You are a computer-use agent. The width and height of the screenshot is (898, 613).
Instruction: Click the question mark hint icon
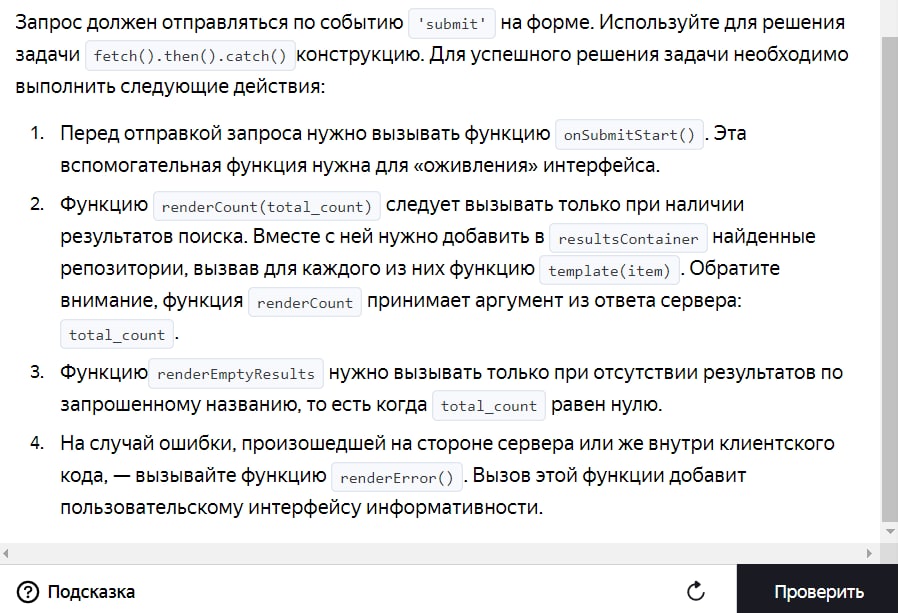27,591
